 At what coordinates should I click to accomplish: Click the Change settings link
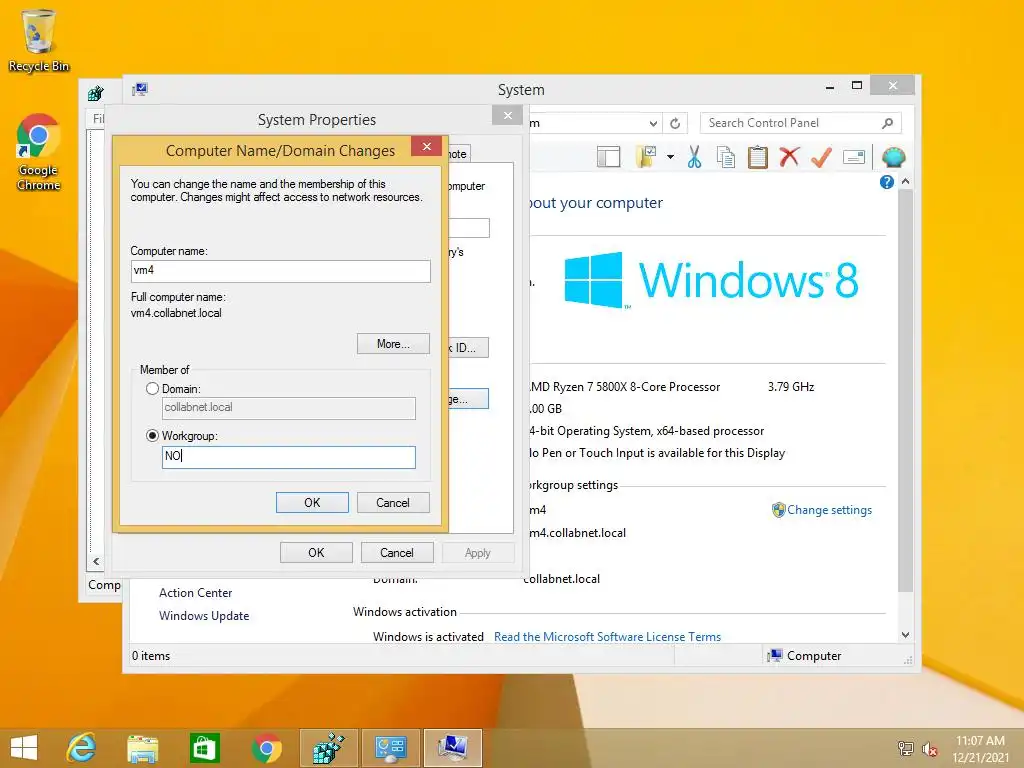(829, 510)
